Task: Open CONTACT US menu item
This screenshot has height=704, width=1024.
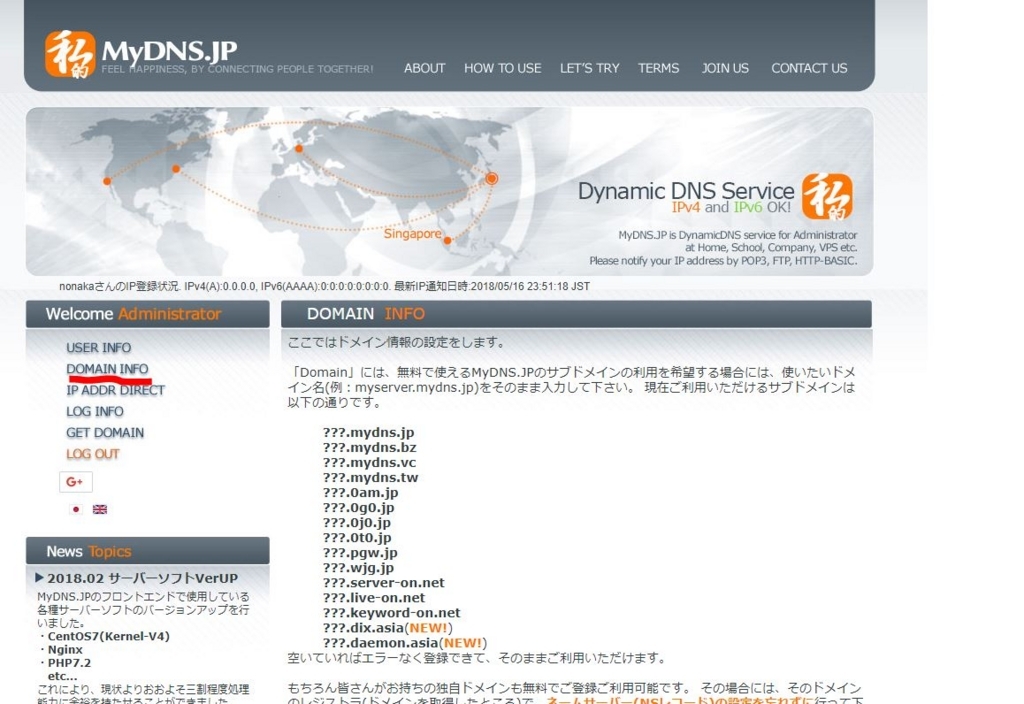Action: [x=809, y=68]
